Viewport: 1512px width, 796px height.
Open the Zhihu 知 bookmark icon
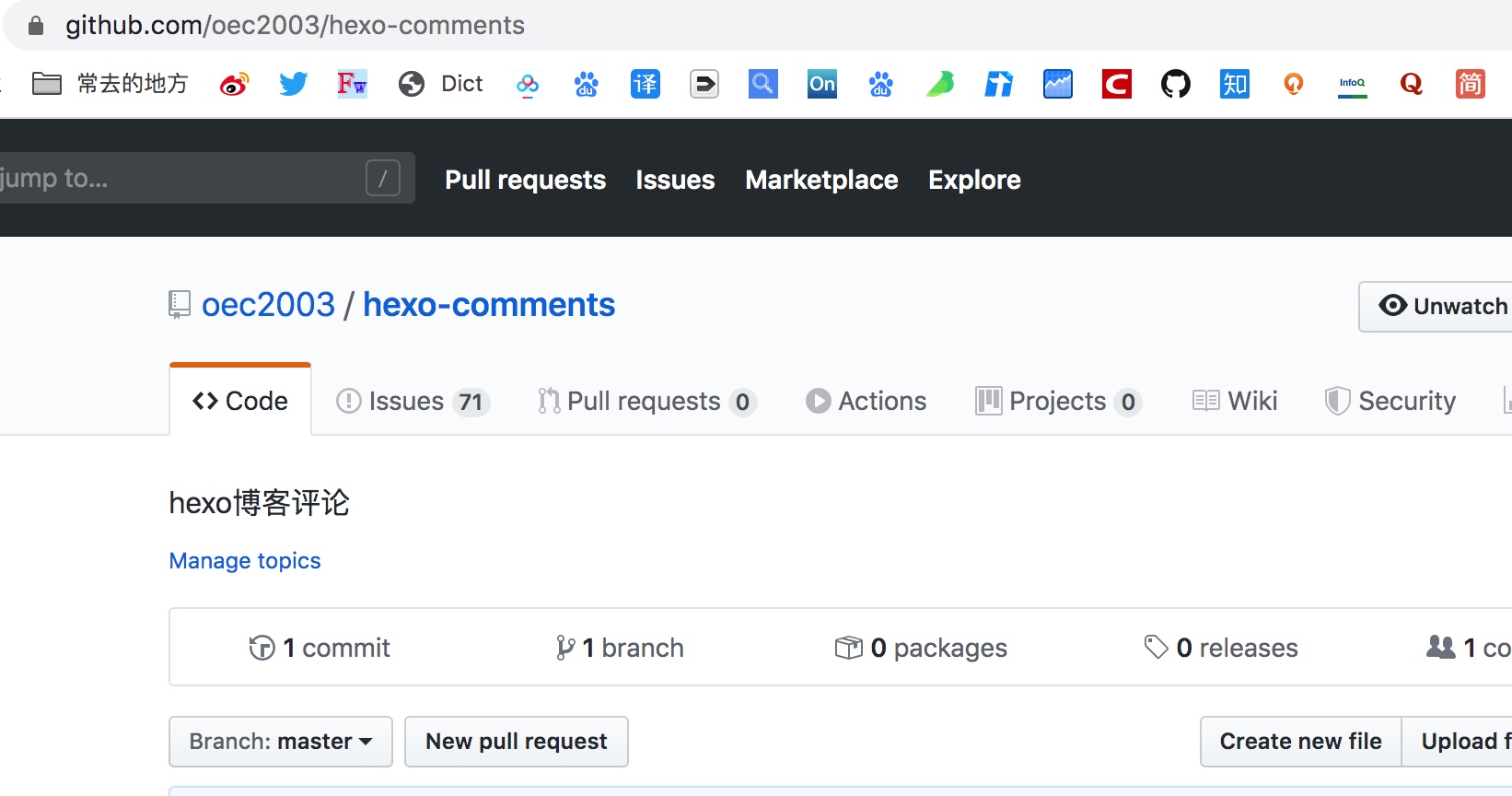pos(1235,85)
